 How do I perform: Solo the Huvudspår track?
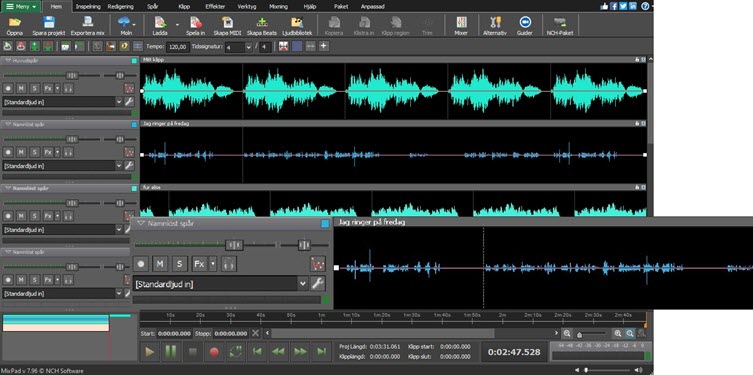(x=34, y=88)
